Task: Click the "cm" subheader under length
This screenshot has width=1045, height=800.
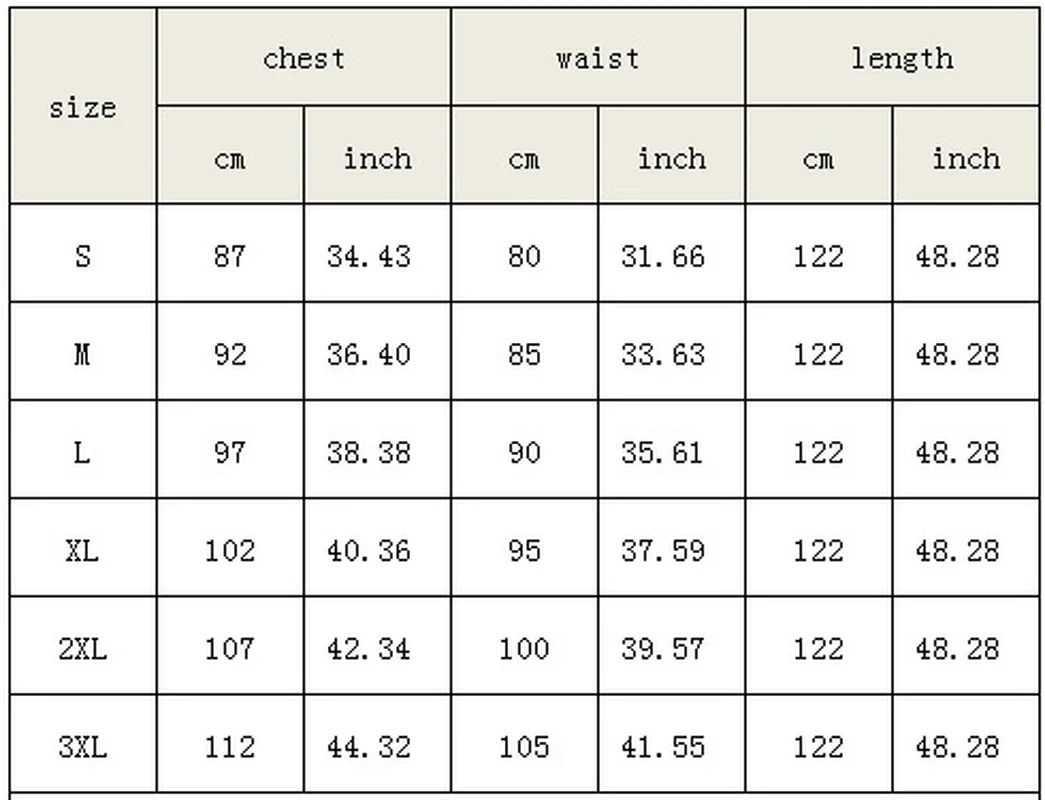Action: (x=818, y=158)
